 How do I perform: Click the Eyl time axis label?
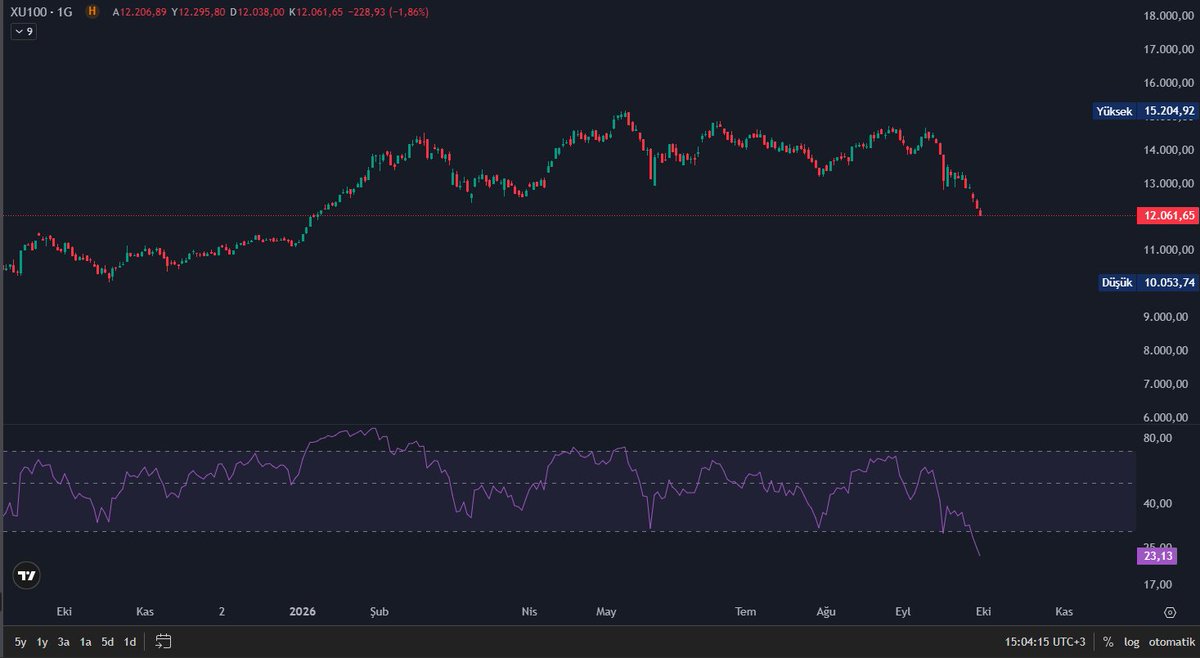pyautogui.click(x=904, y=611)
